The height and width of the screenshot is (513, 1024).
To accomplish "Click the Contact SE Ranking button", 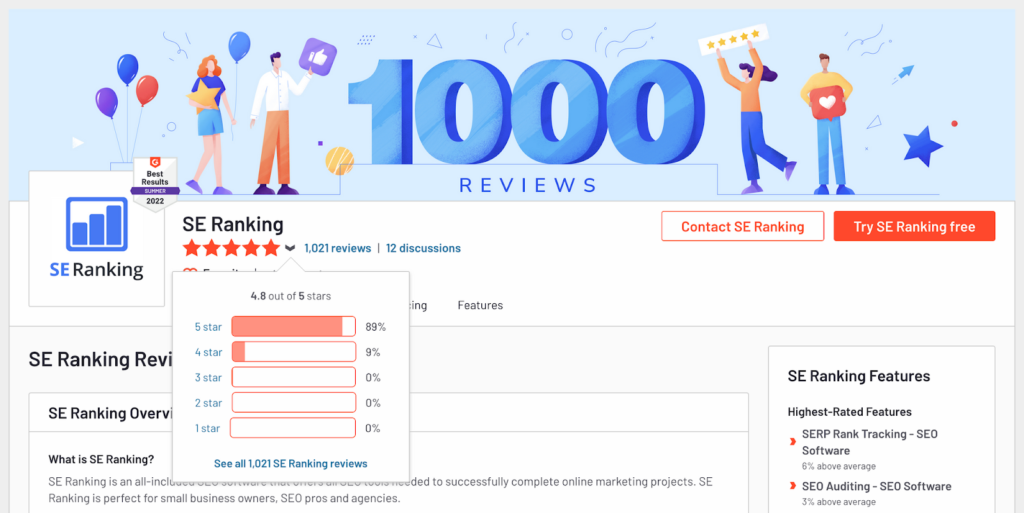I will coord(743,226).
